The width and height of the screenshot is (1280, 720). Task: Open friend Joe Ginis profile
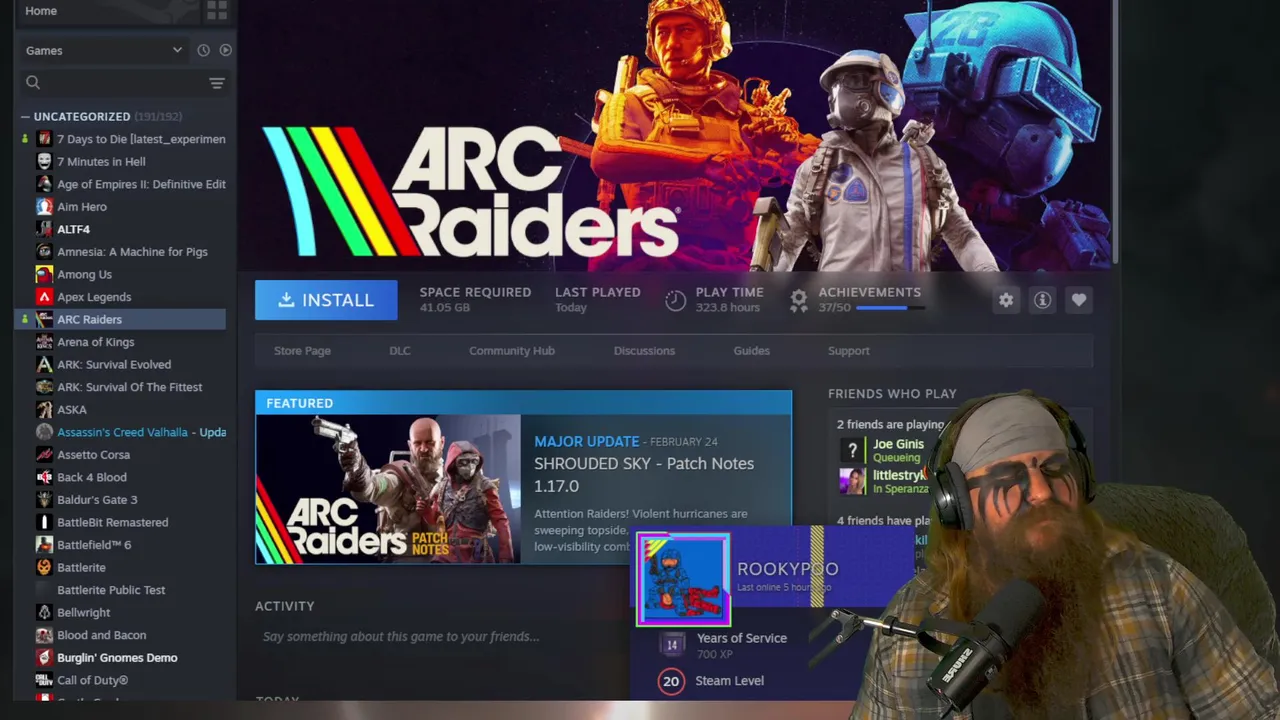898,444
